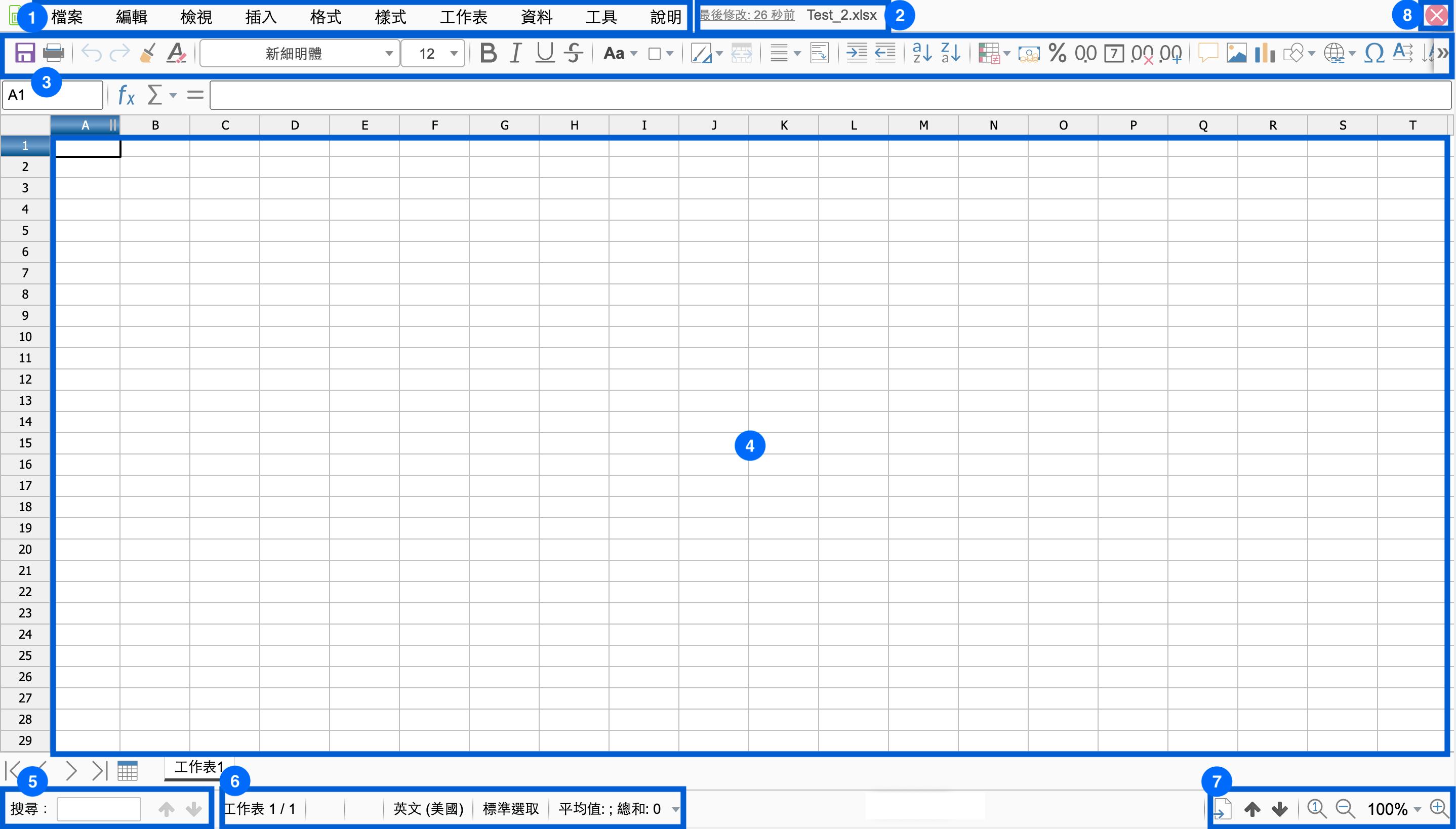Toggle italic formatting
Image resolution: width=1456 pixels, height=829 pixels.
516,53
